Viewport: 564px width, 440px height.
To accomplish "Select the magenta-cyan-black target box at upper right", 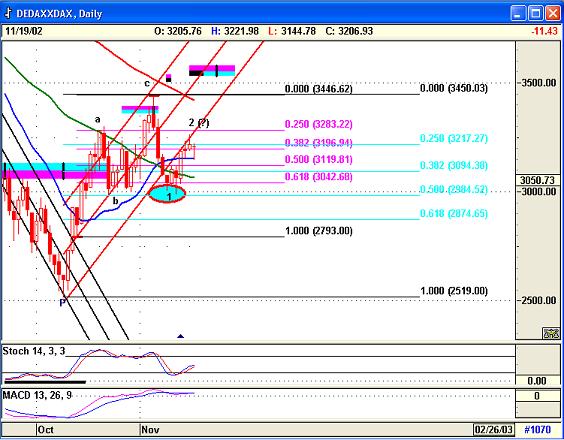I will pos(212,71).
